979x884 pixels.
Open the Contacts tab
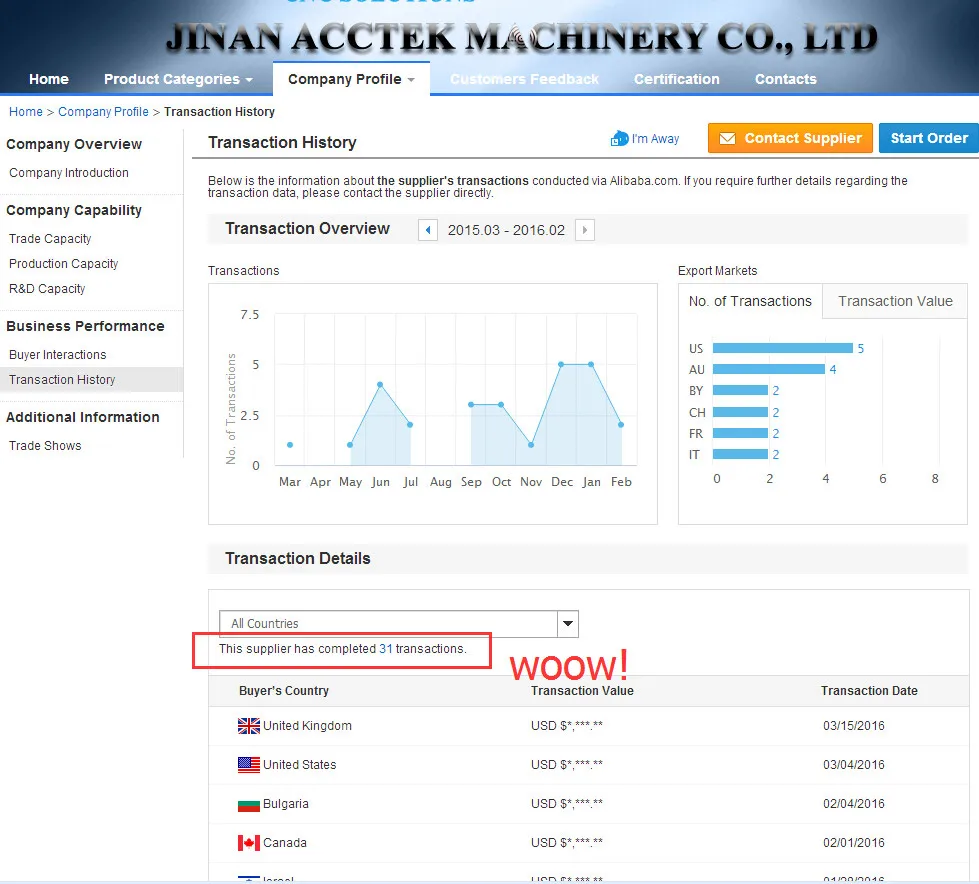(x=785, y=79)
